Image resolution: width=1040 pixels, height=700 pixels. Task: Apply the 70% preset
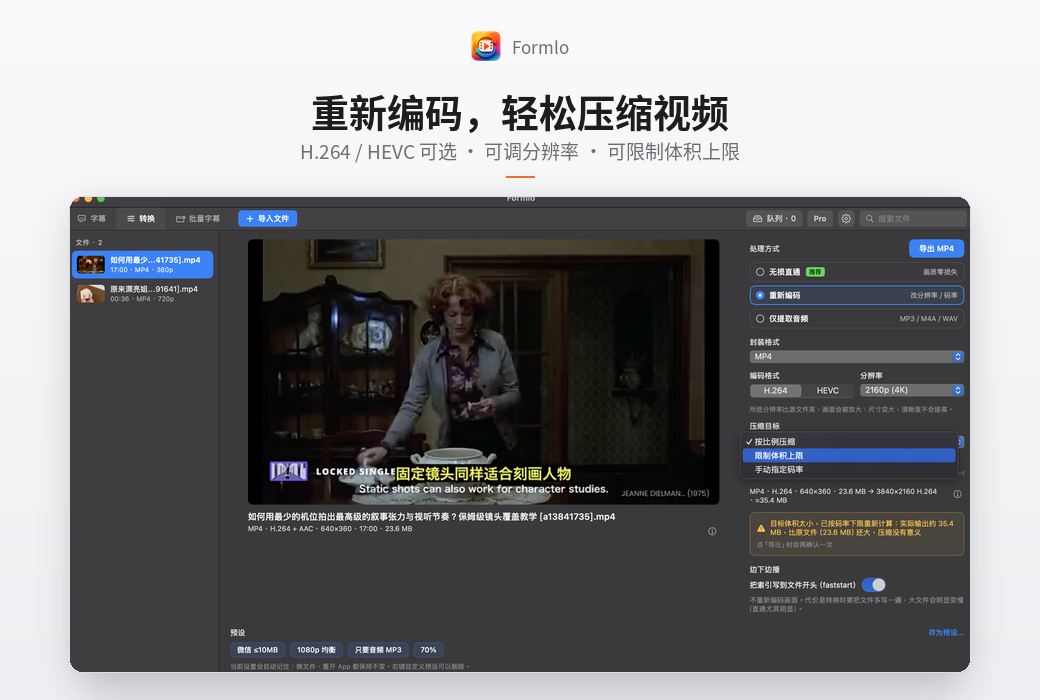pyautogui.click(x=428, y=650)
